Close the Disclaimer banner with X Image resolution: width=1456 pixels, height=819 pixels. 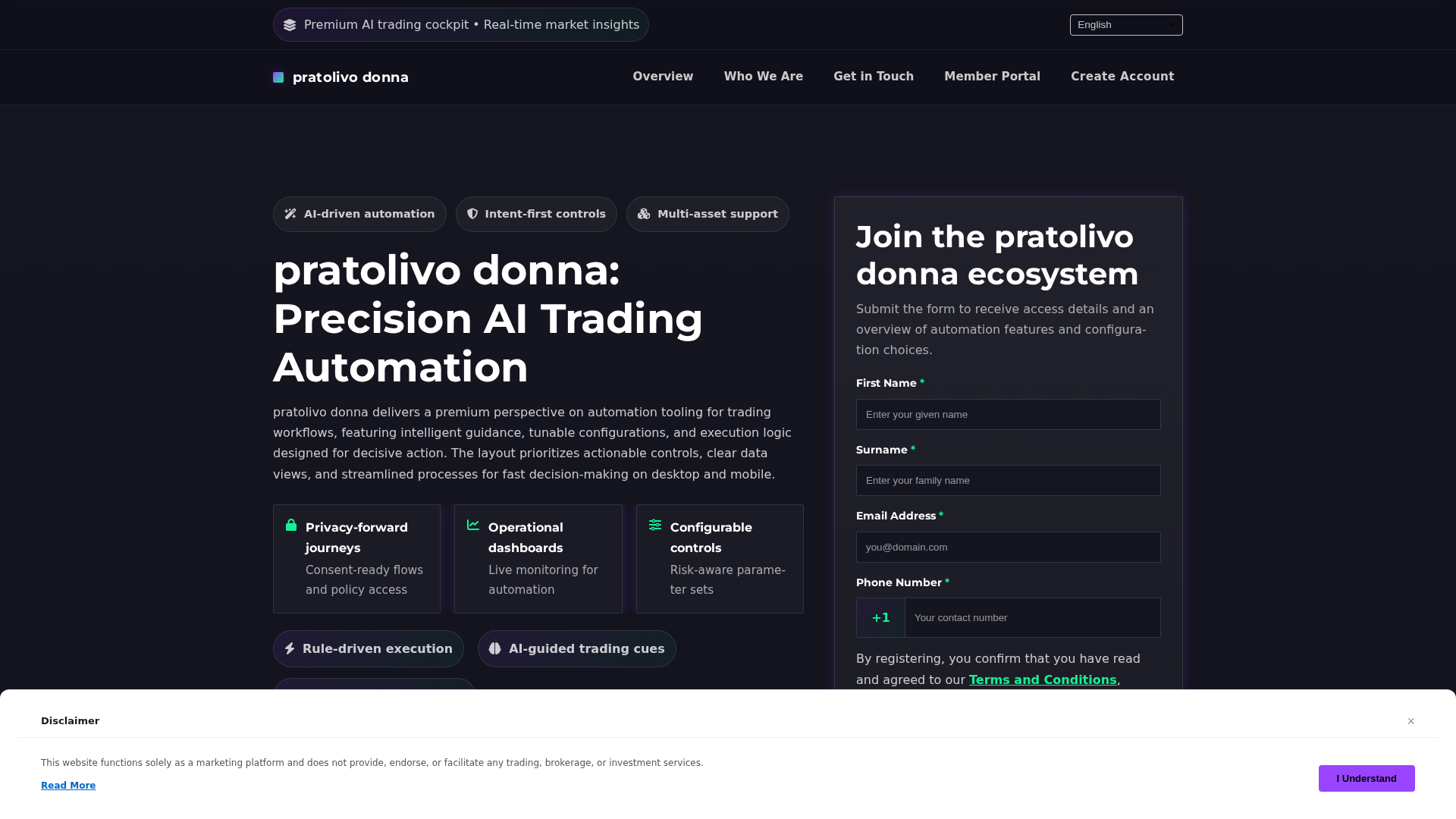1411,721
